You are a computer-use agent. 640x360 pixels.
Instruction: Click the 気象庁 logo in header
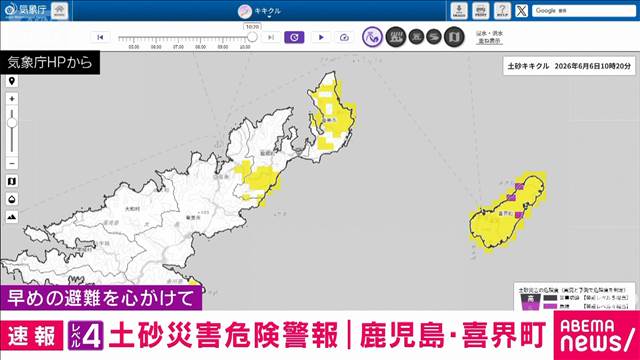point(25,10)
